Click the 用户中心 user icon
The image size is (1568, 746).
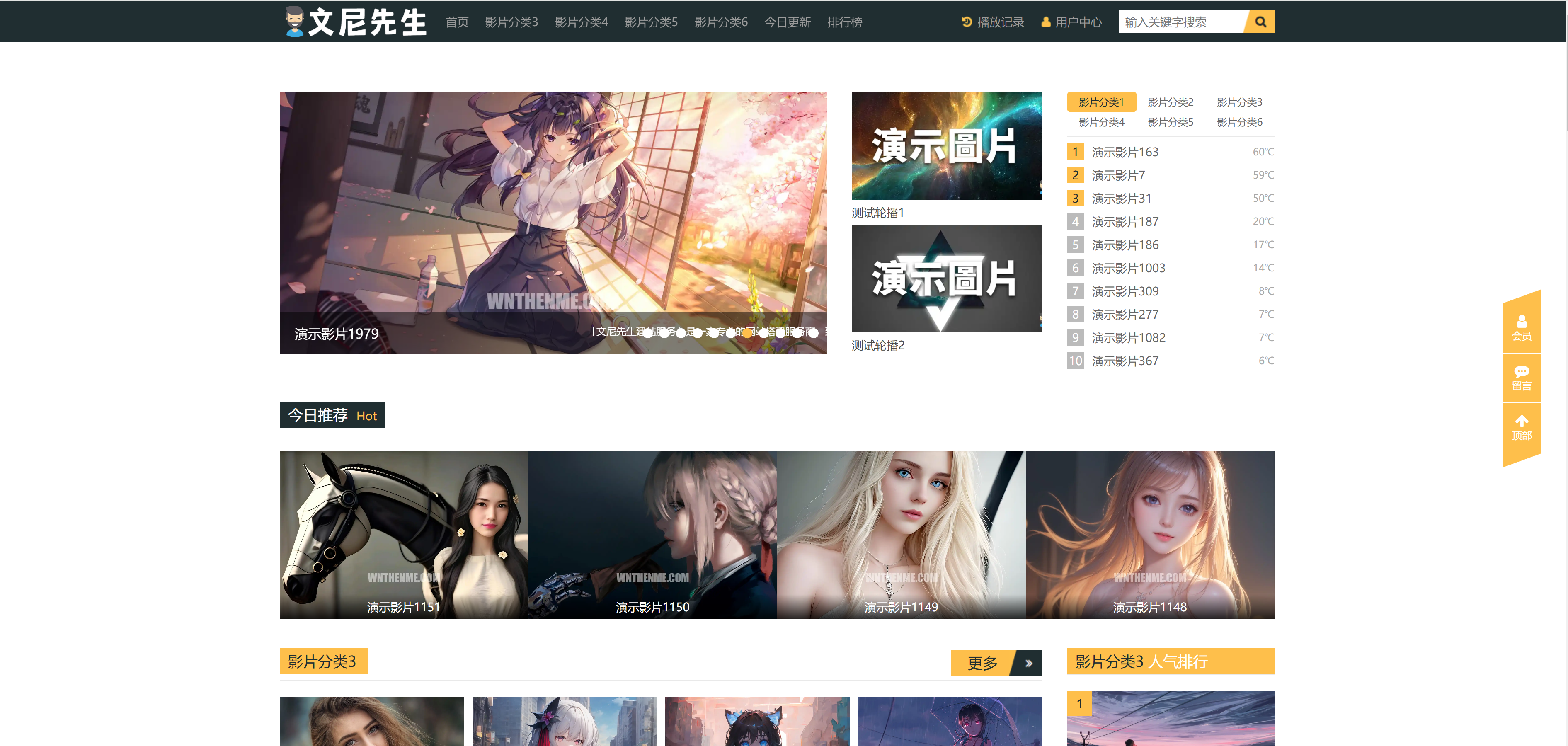click(1046, 22)
